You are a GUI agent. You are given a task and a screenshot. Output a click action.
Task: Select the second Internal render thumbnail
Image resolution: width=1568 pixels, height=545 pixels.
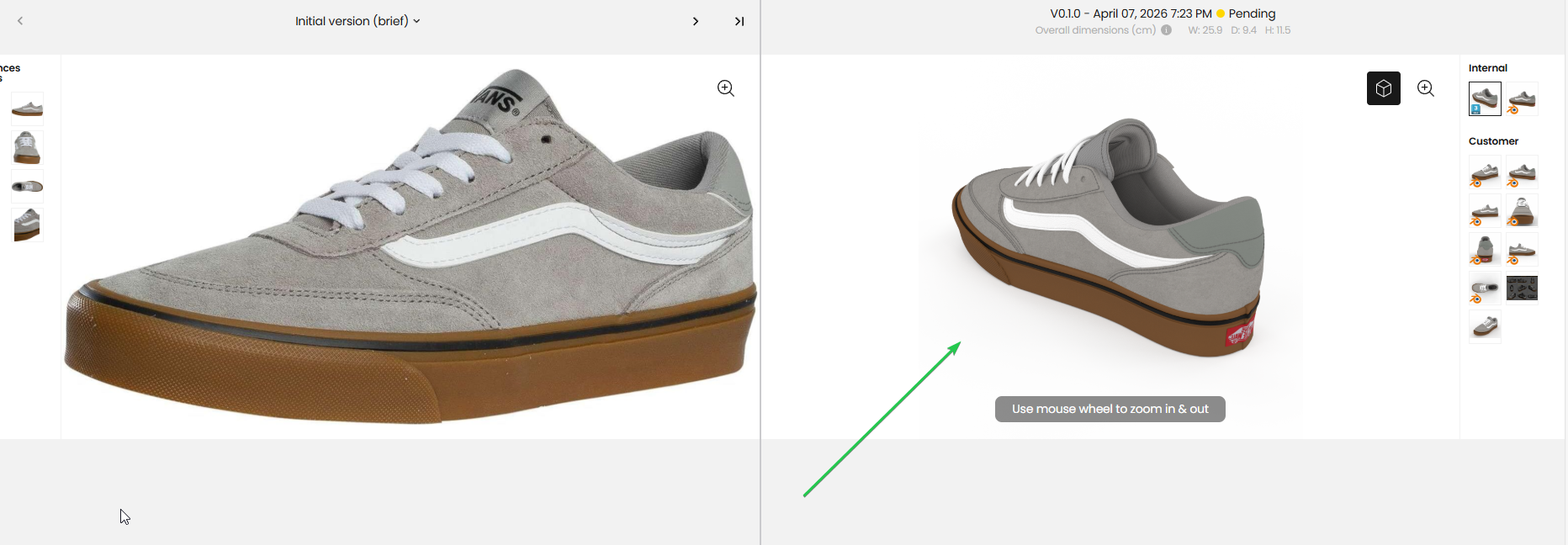point(1522,98)
